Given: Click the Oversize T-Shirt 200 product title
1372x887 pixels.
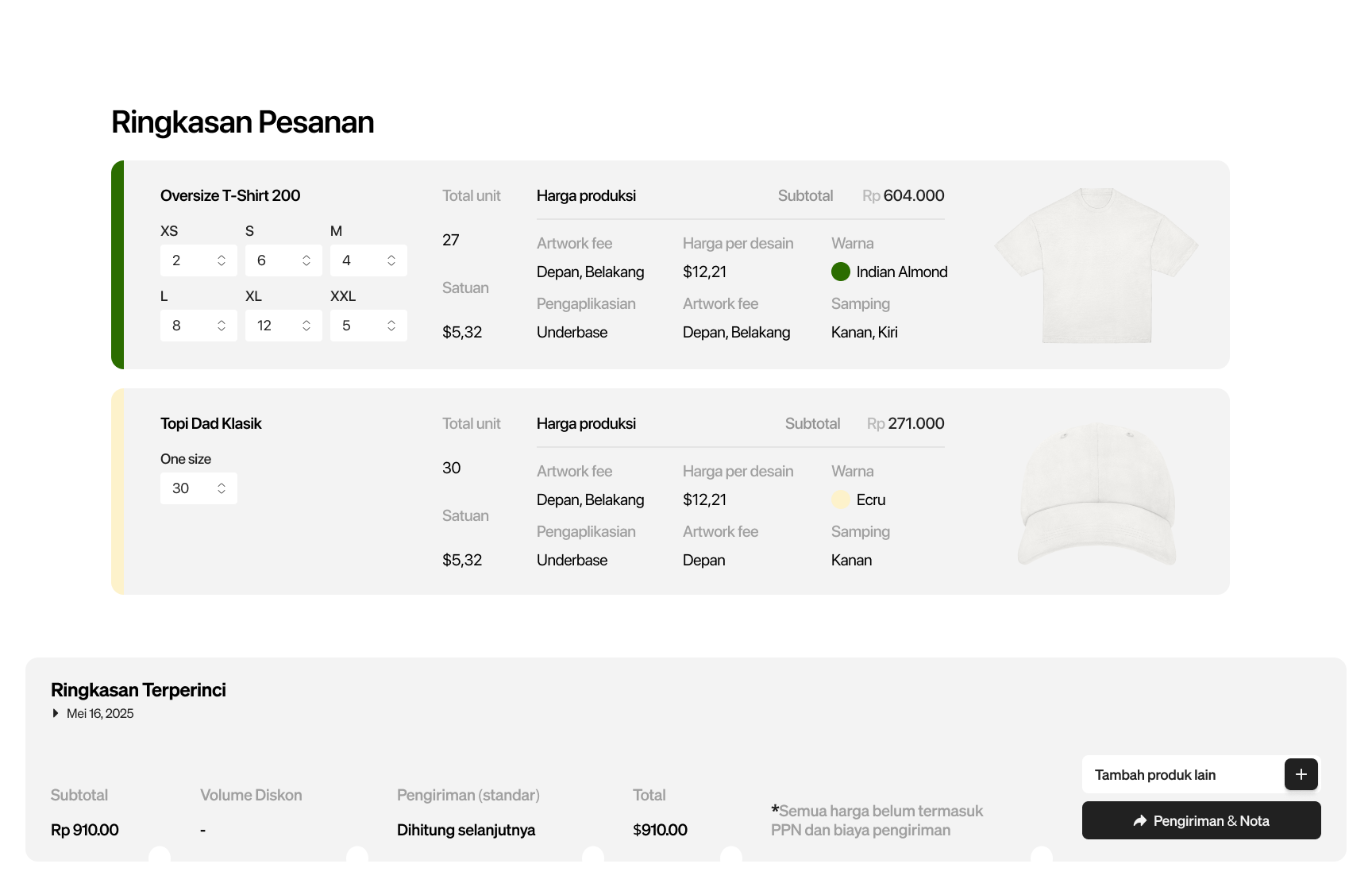Looking at the screenshot, I should (x=230, y=195).
